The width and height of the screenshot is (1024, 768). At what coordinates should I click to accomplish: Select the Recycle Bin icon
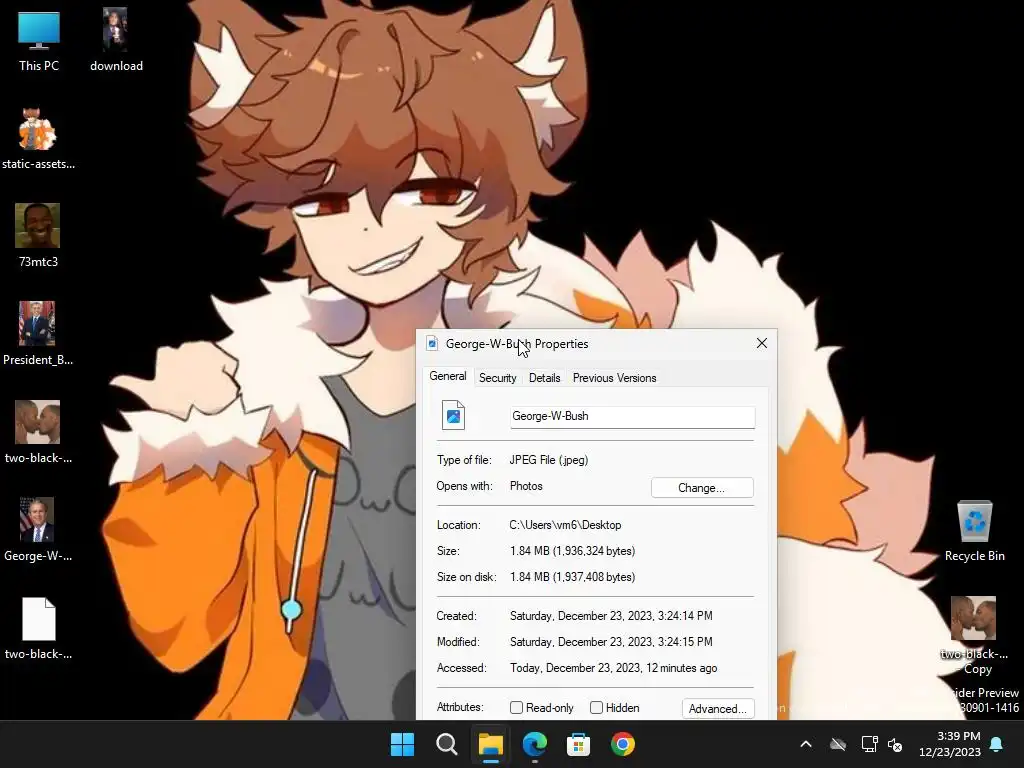point(974,530)
